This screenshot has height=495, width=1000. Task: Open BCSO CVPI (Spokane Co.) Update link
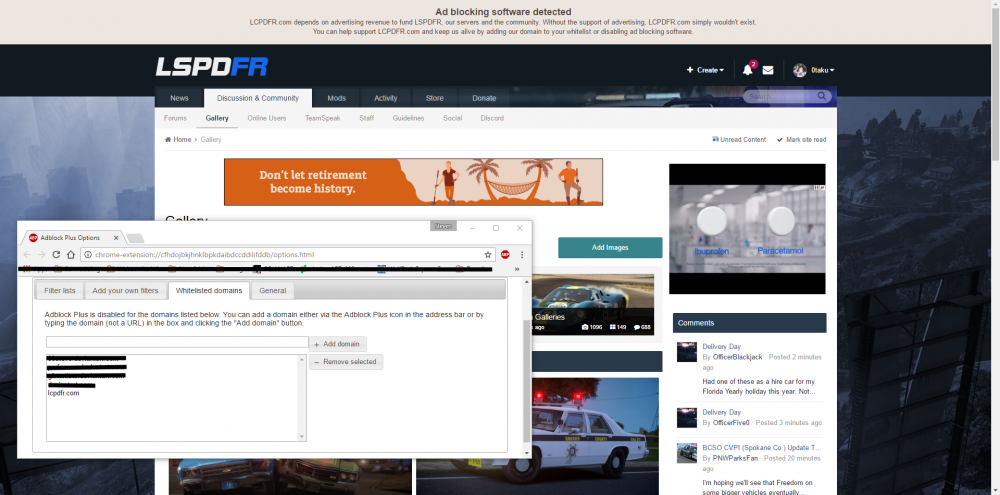(x=761, y=448)
